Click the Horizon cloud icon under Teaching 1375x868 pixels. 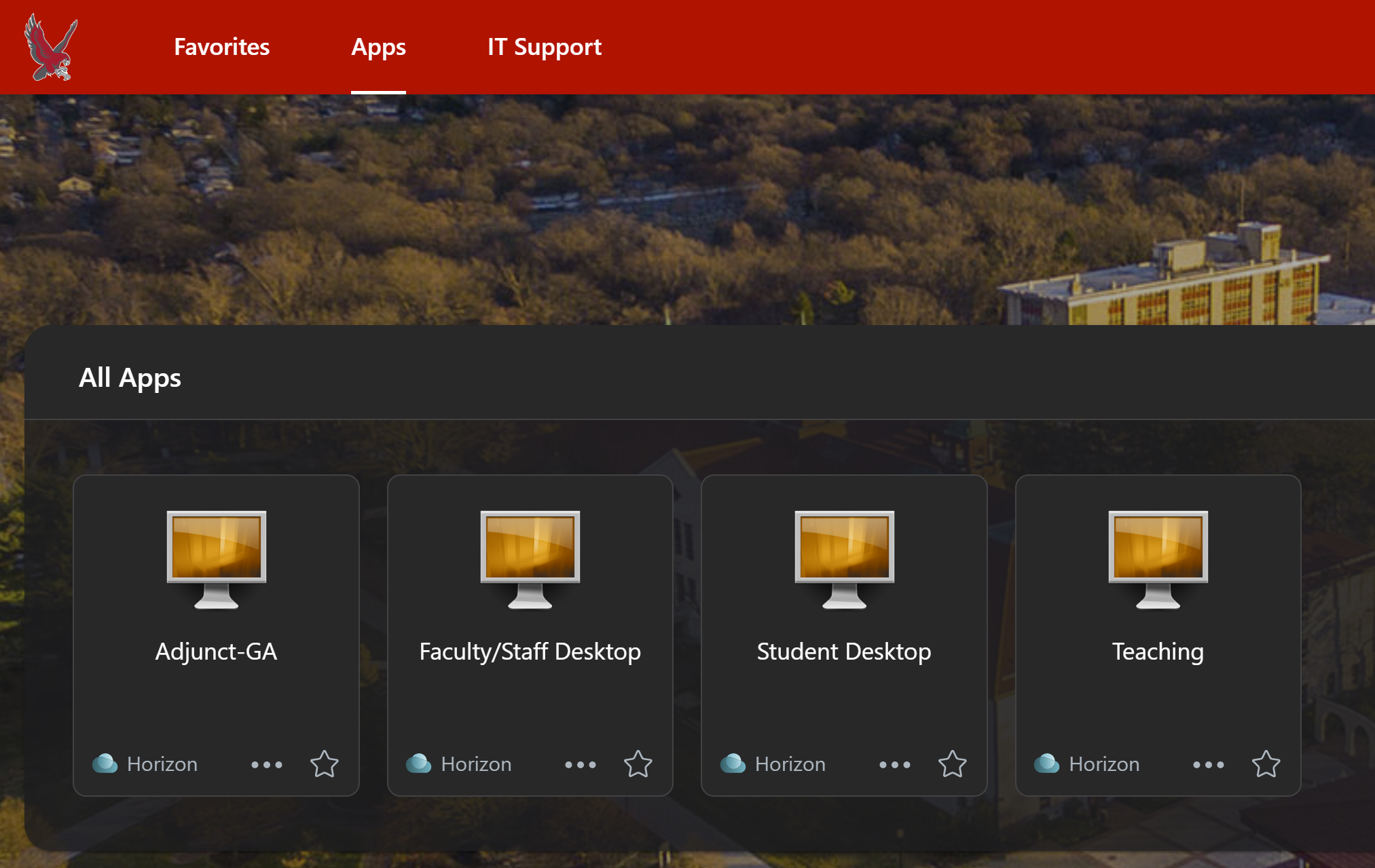pyautogui.click(x=1048, y=763)
